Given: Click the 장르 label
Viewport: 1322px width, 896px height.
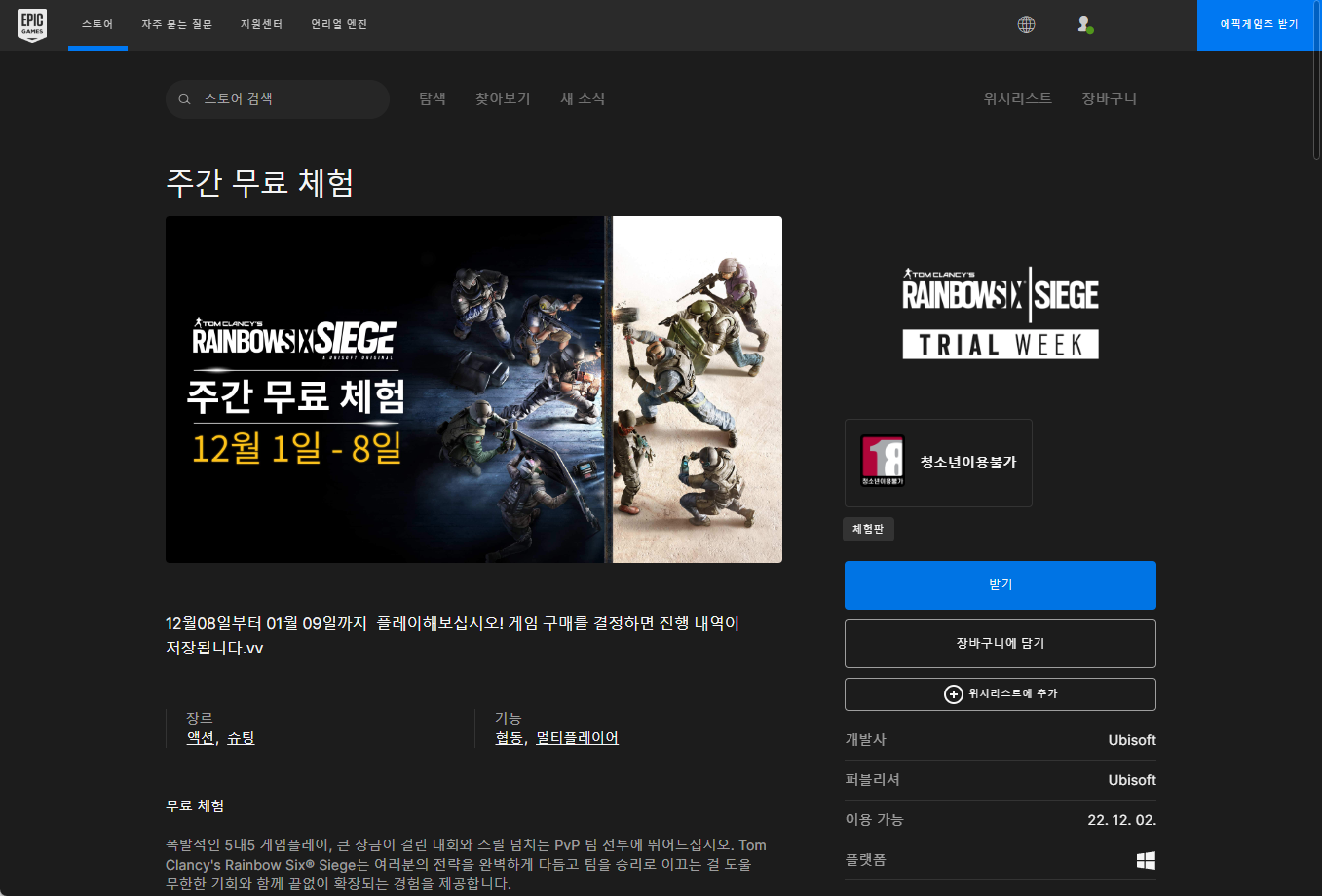Looking at the screenshot, I should 200,718.
